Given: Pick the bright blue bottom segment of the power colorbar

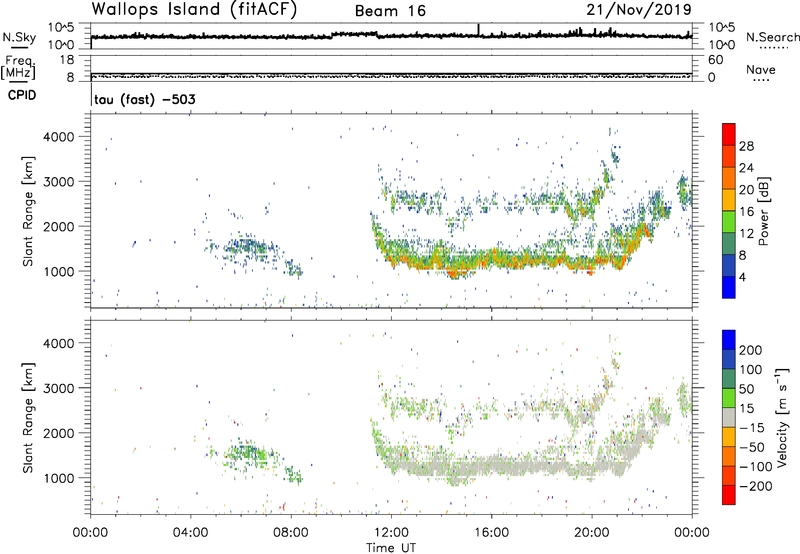Looking at the screenshot, I should point(729,287).
